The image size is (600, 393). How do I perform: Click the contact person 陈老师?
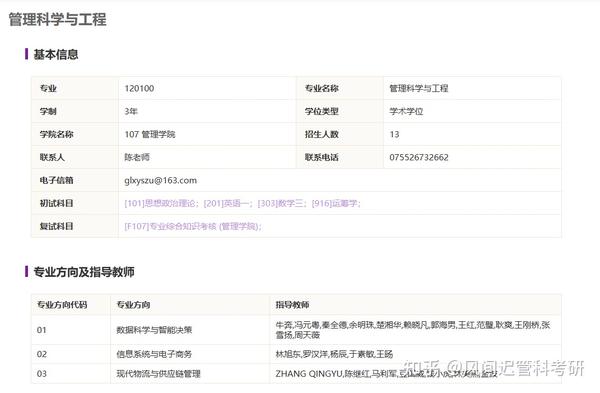point(137,157)
